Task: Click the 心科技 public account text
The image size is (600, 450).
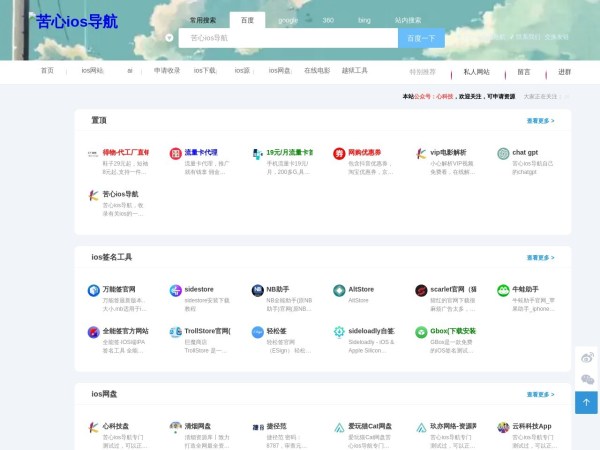Action: 445,96
